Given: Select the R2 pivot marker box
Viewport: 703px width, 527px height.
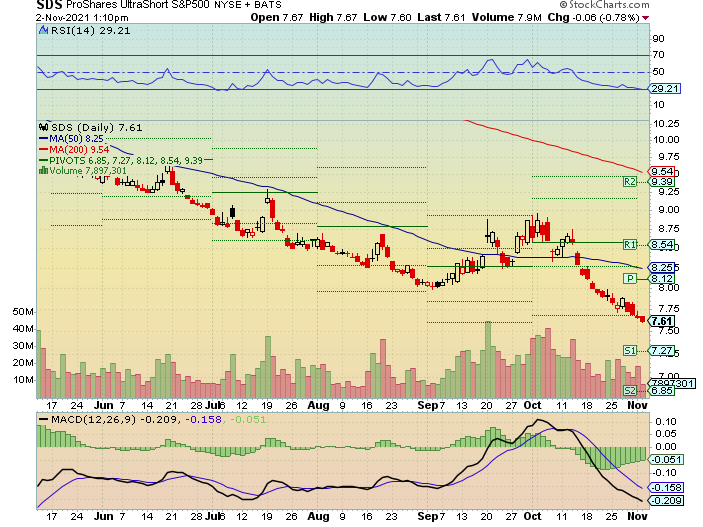Looking at the screenshot, I should point(630,182).
